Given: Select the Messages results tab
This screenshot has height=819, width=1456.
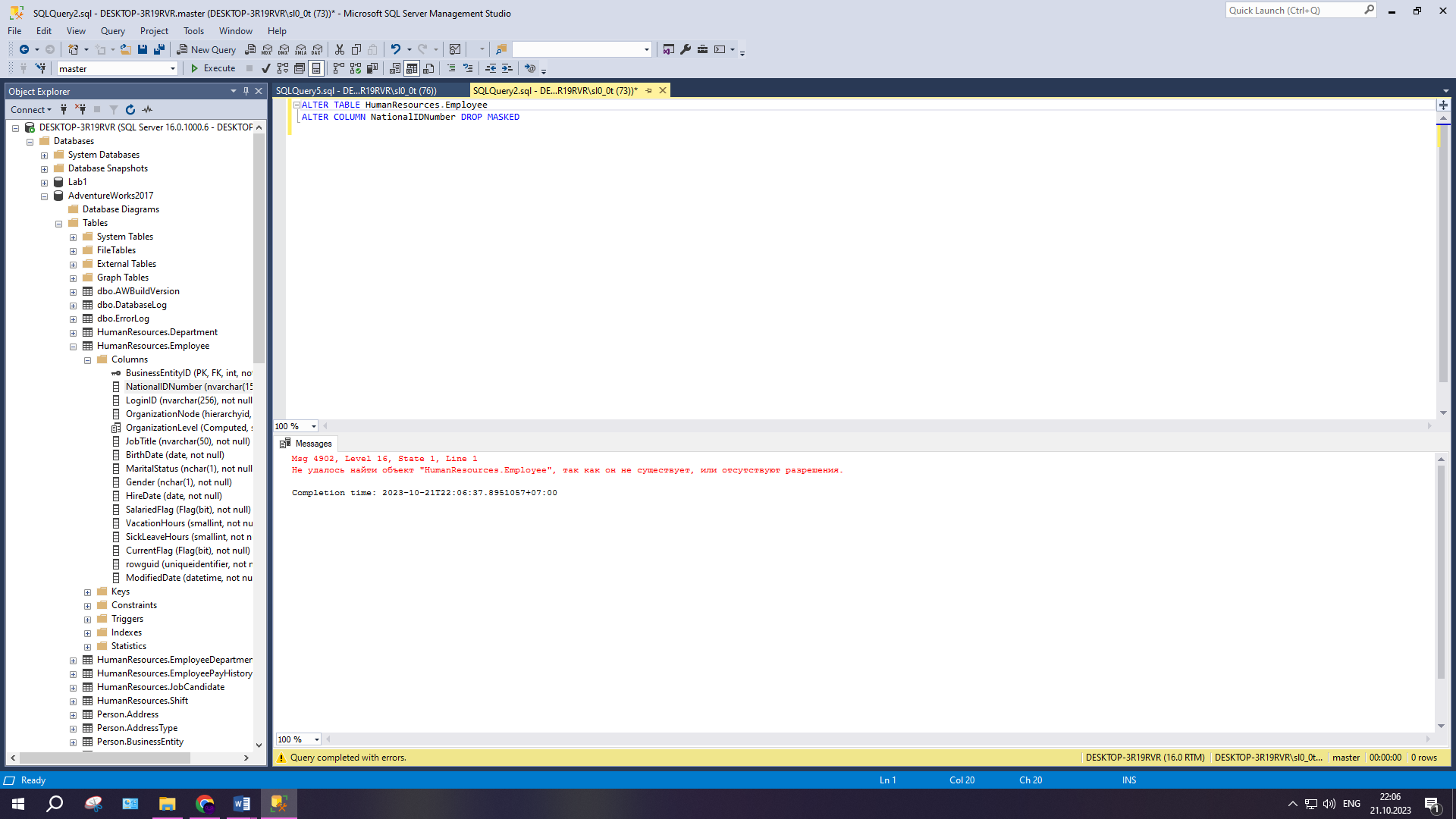Looking at the screenshot, I should 306,444.
